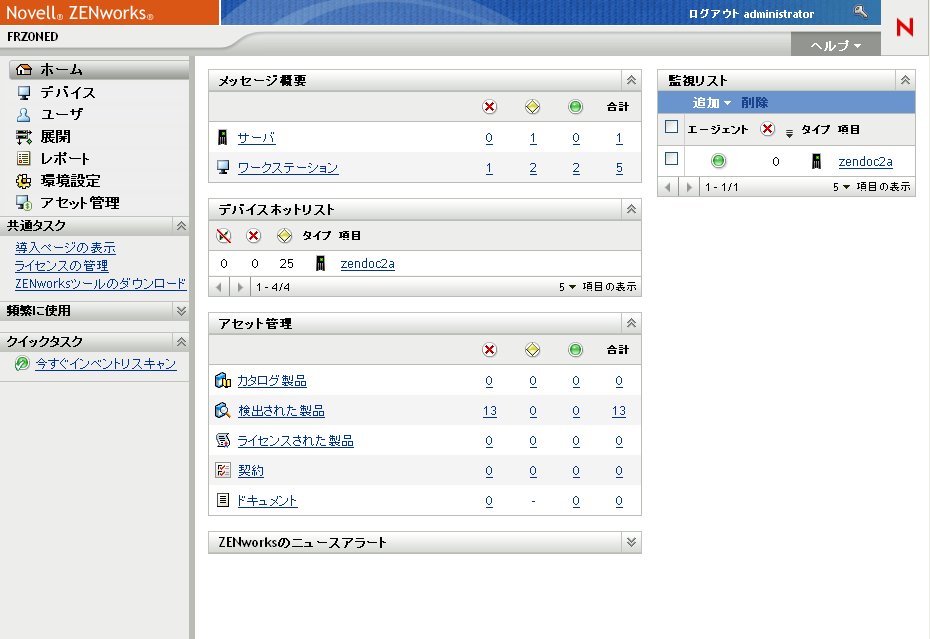Image resolution: width=930 pixels, height=639 pixels.
Task: Check the zendoc2a row checkbox
Action: click(671, 159)
